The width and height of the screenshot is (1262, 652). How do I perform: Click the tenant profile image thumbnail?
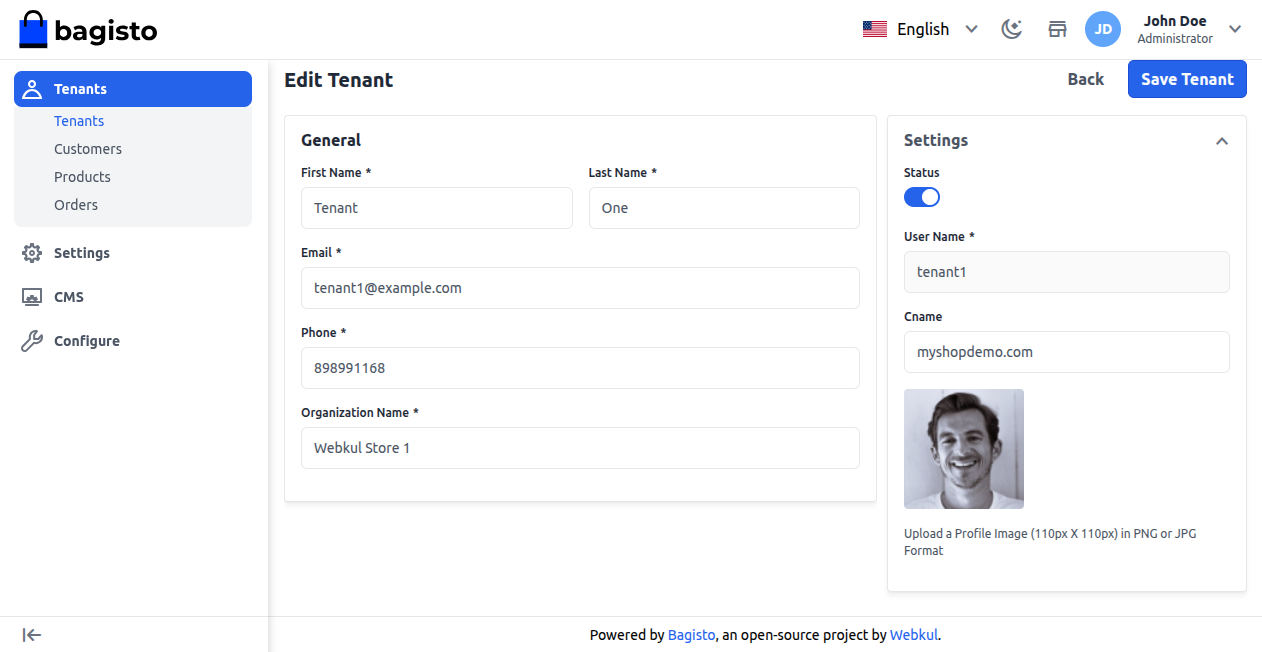coord(963,449)
